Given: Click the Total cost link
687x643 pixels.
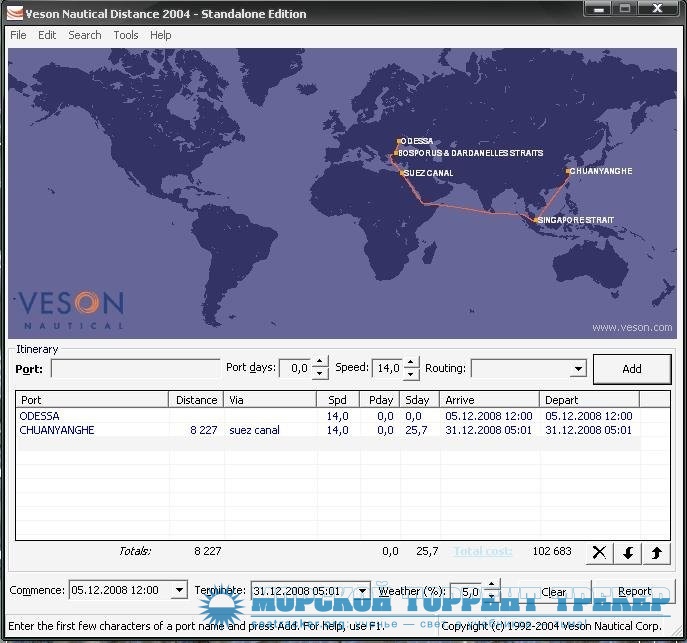Looking at the screenshot, I should pyautogui.click(x=483, y=551).
